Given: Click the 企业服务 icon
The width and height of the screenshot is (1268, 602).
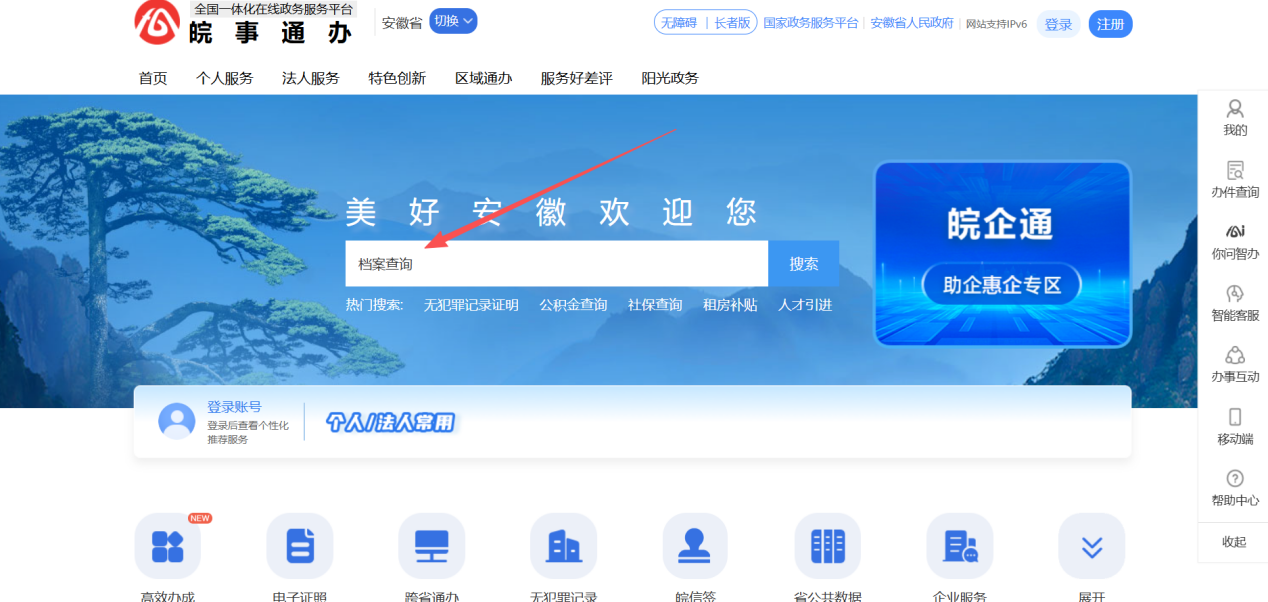Looking at the screenshot, I should point(960,546).
